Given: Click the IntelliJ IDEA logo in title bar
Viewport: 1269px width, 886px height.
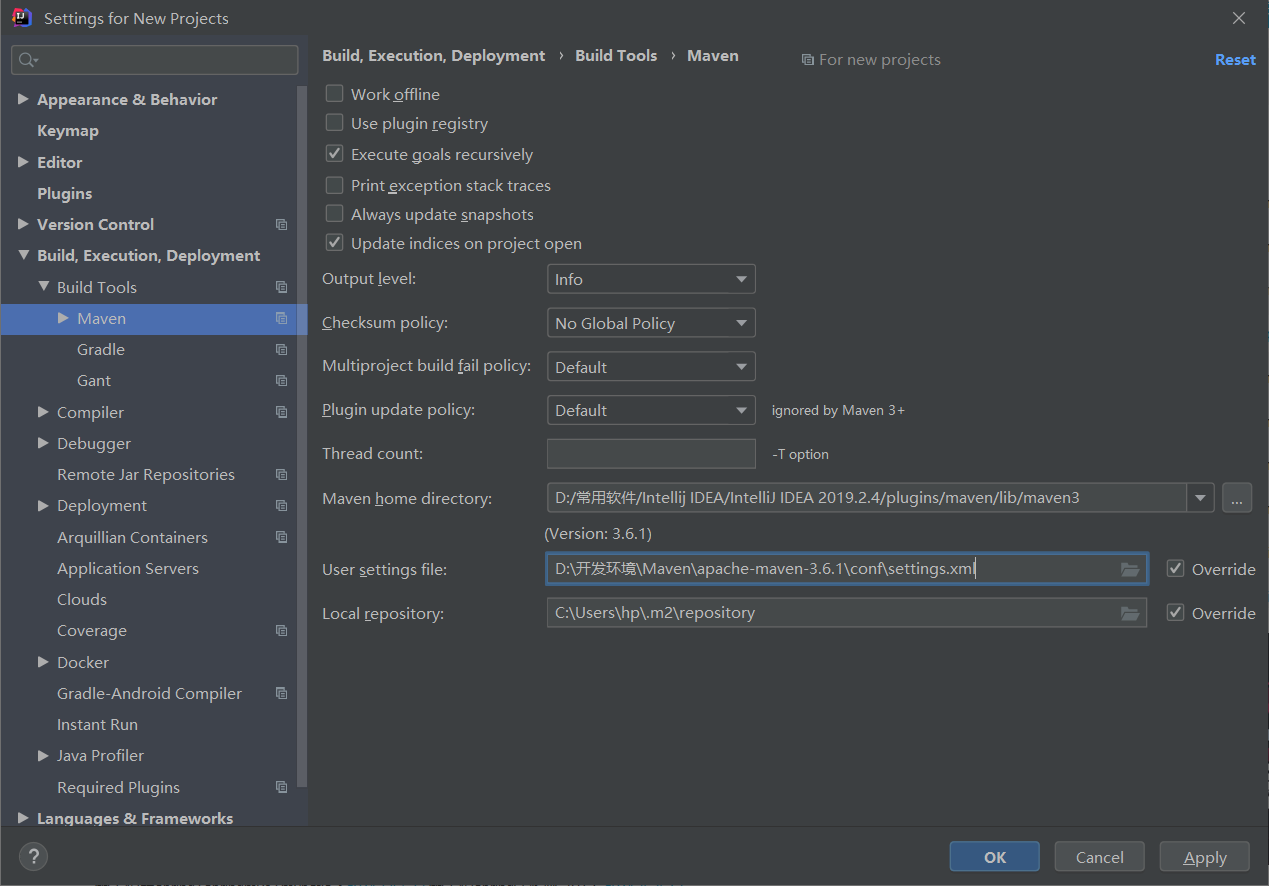Looking at the screenshot, I should click(x=21, y=17).
